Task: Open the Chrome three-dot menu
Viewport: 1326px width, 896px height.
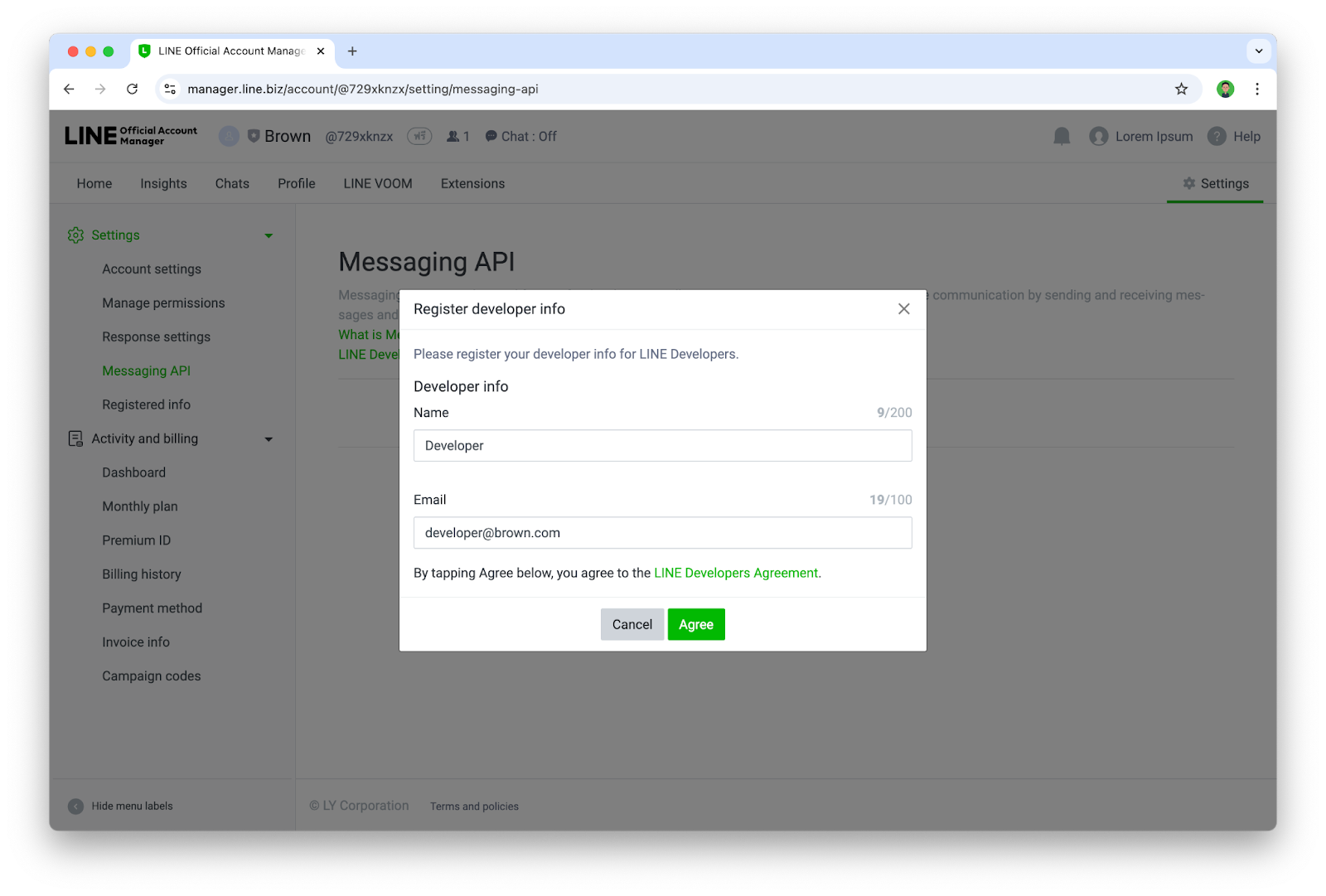Action: click(1257, 89)
